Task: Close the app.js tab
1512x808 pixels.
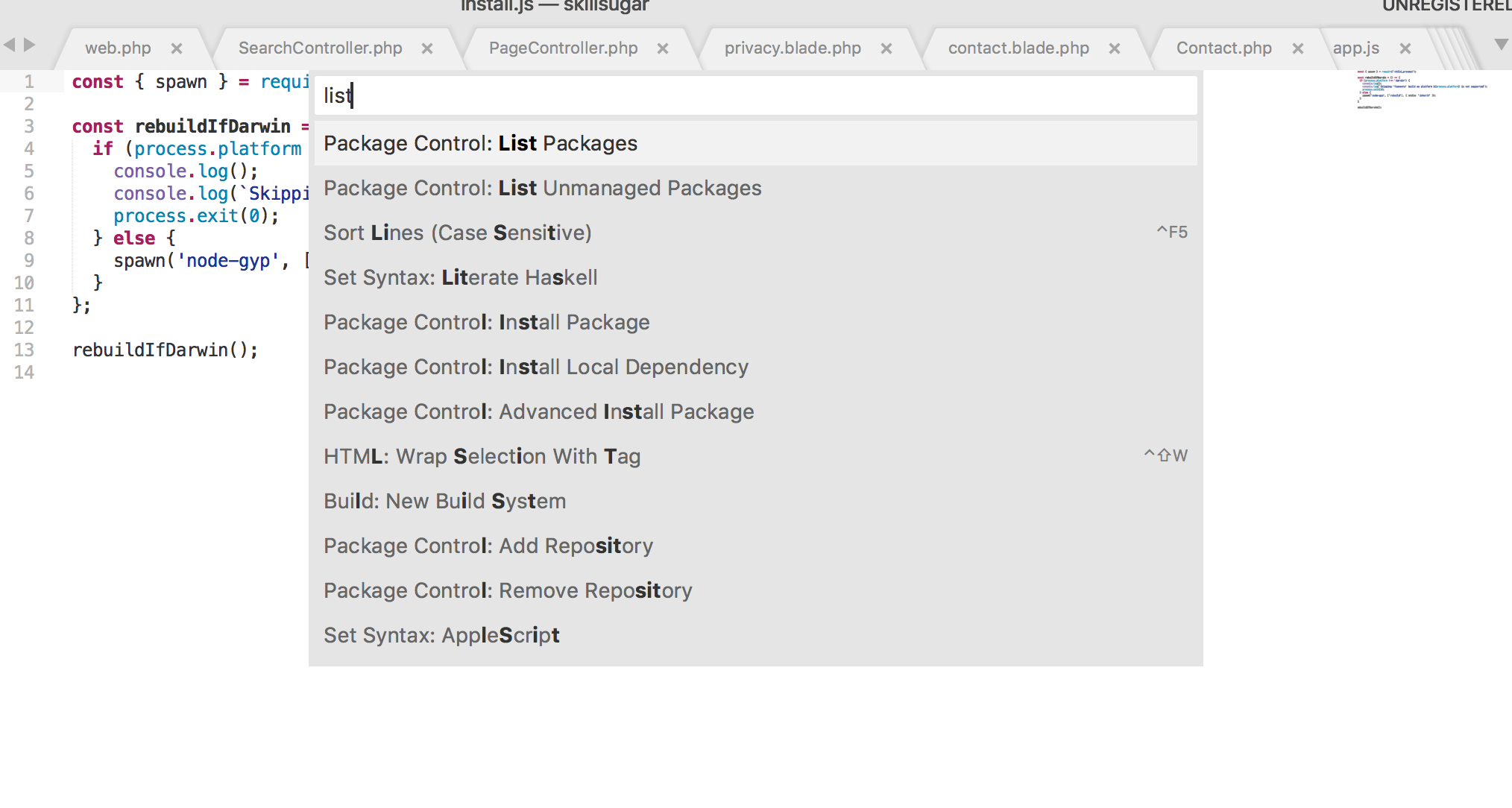Action: (x=1405, y=48)
